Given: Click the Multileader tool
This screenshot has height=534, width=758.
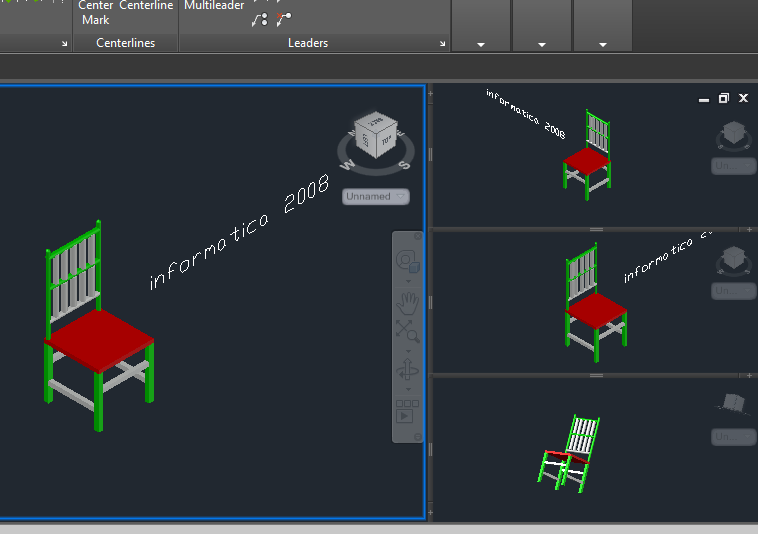Looking at the screenshot, I should (214, 6).
